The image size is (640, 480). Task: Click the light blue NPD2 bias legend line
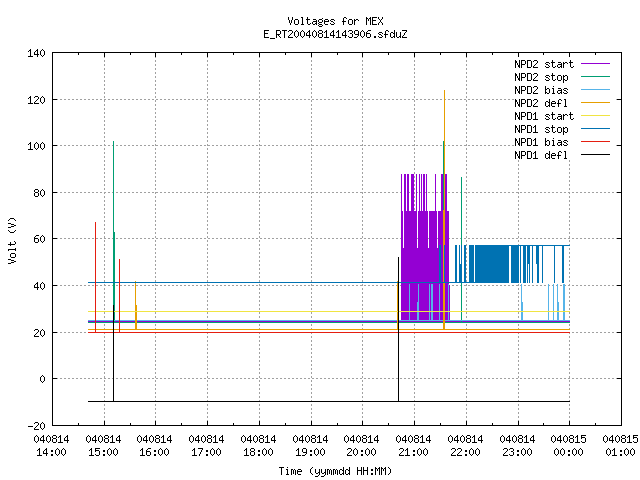coord(596,89)
